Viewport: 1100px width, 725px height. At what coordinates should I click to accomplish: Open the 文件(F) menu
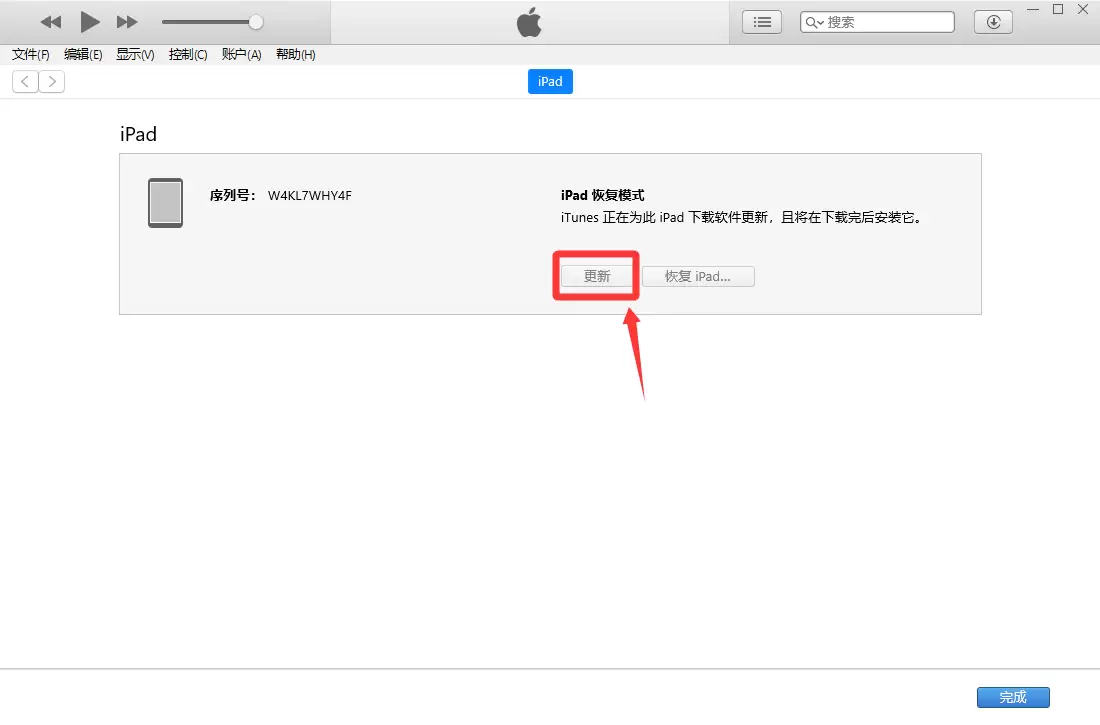click(x=31, y=55)
